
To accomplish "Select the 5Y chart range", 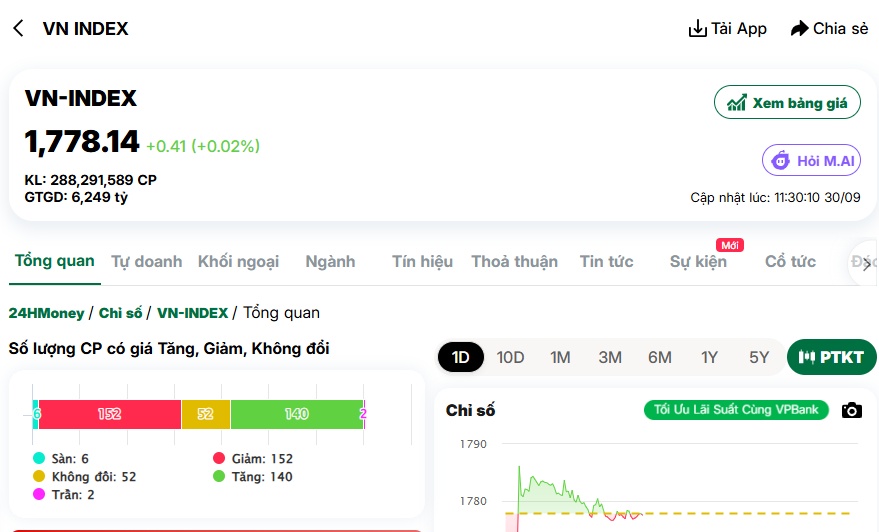I will coord(759,357).
